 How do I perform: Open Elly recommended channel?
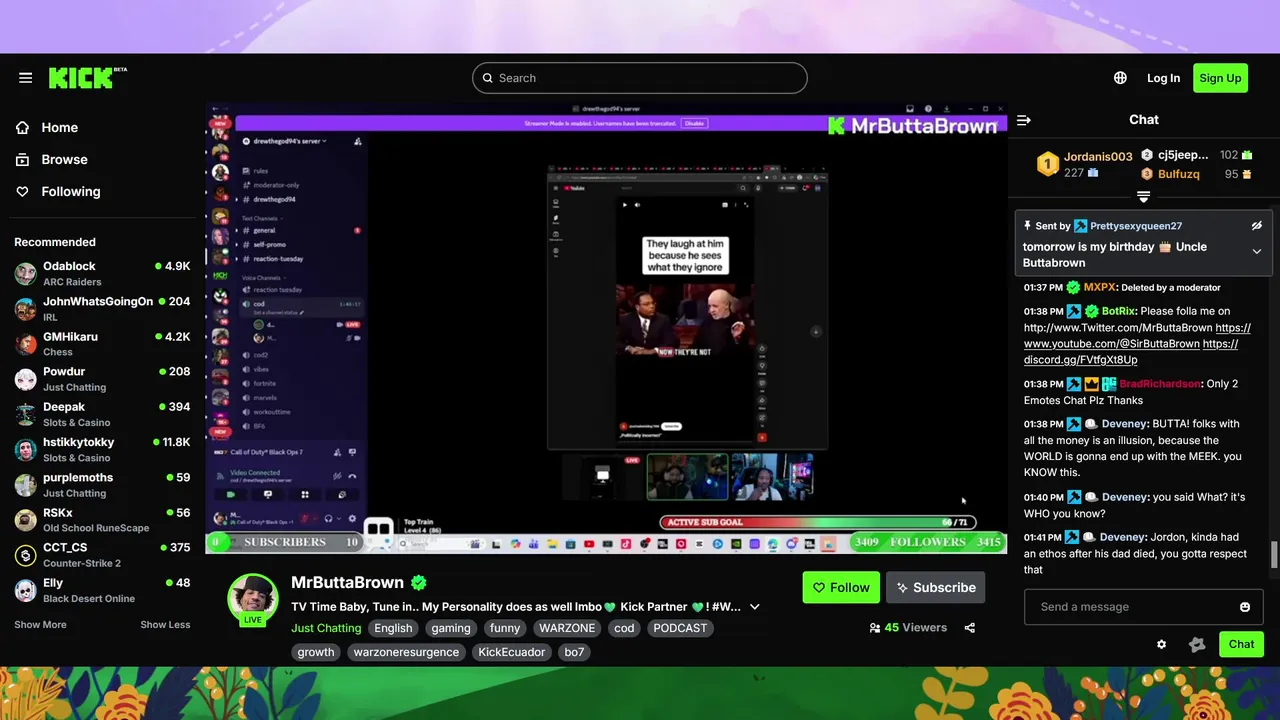[x=102, y=590]
